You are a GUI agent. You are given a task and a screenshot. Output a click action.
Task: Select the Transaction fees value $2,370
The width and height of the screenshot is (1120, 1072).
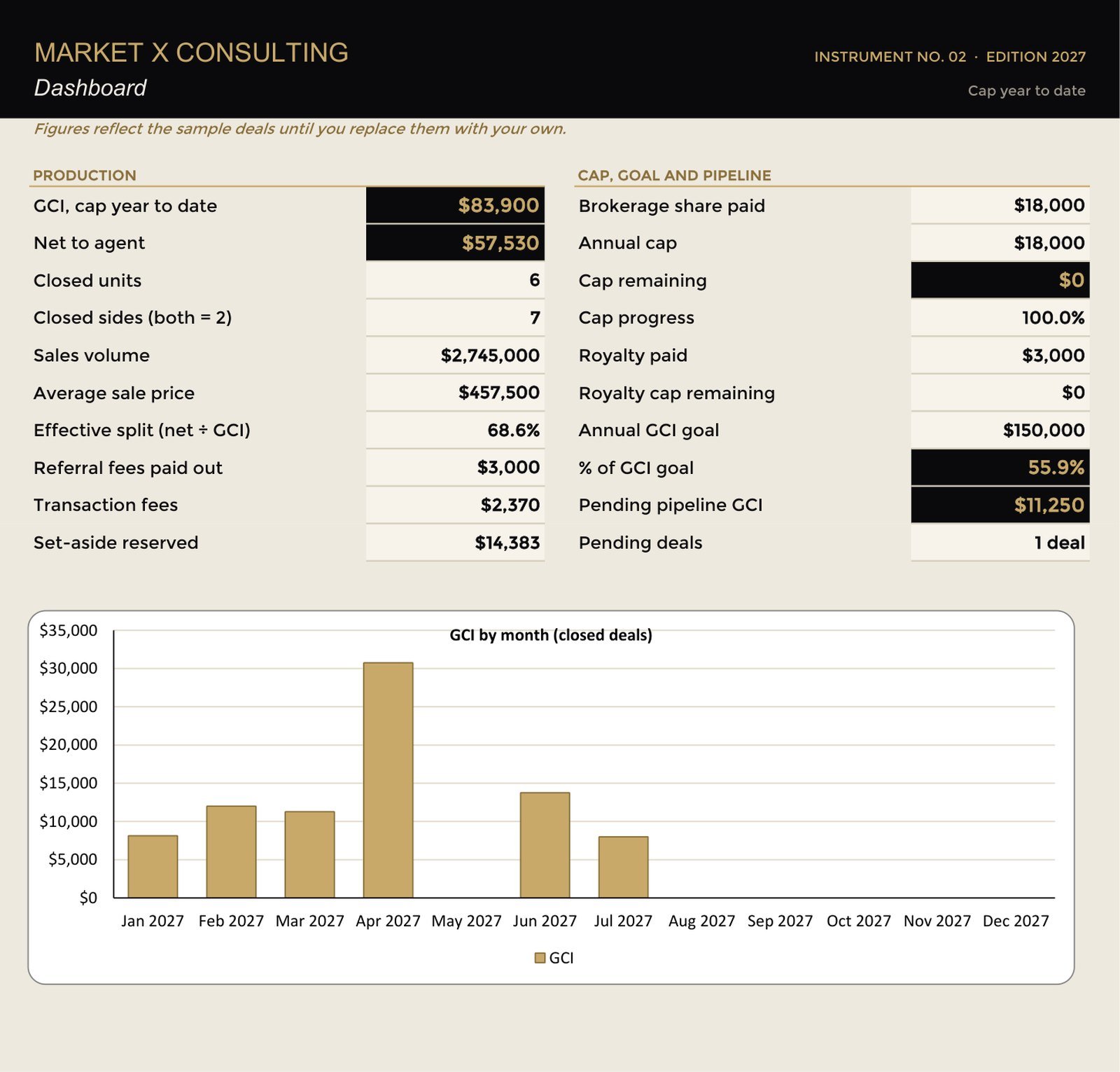point(455,505)
